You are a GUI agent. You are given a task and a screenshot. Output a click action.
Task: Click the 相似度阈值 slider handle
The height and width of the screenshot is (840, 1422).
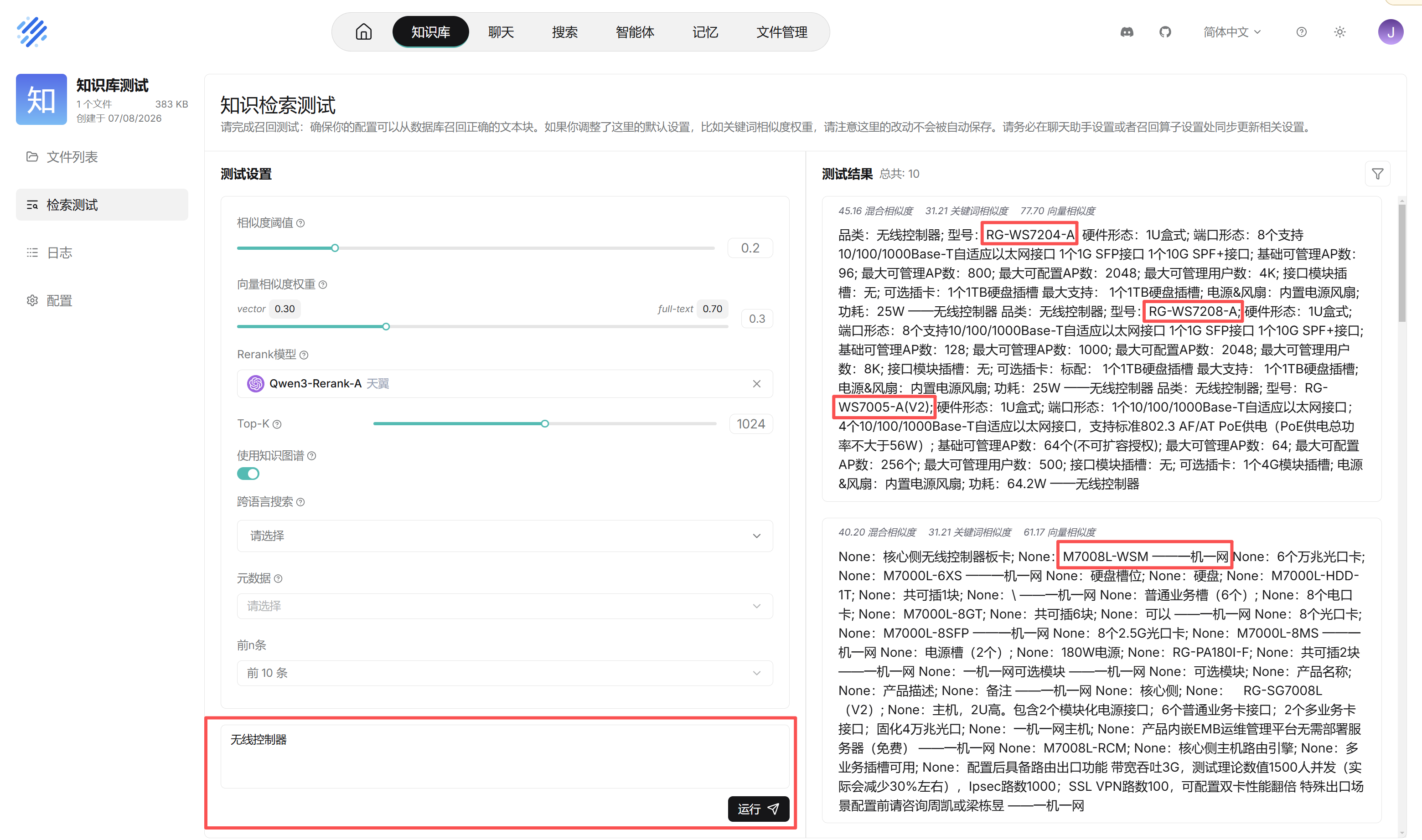pyautogui.click(x=335, y=248)
